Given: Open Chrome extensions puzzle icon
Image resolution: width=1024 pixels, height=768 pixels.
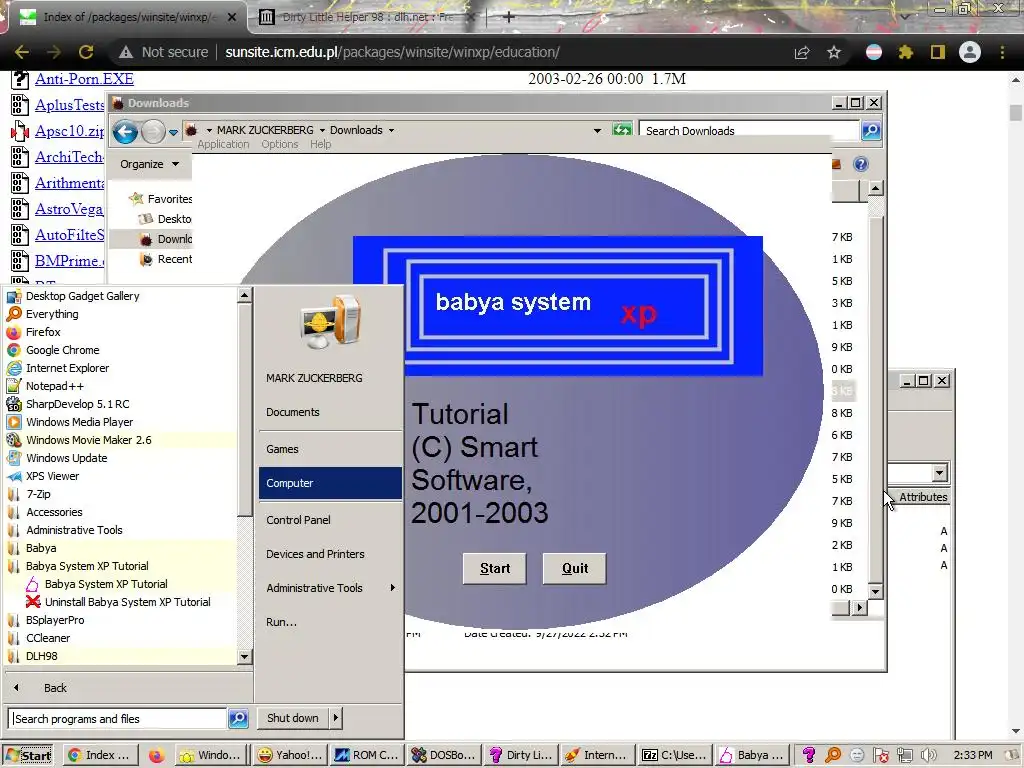Looking at the screenshot, I should tap(905, 52).
